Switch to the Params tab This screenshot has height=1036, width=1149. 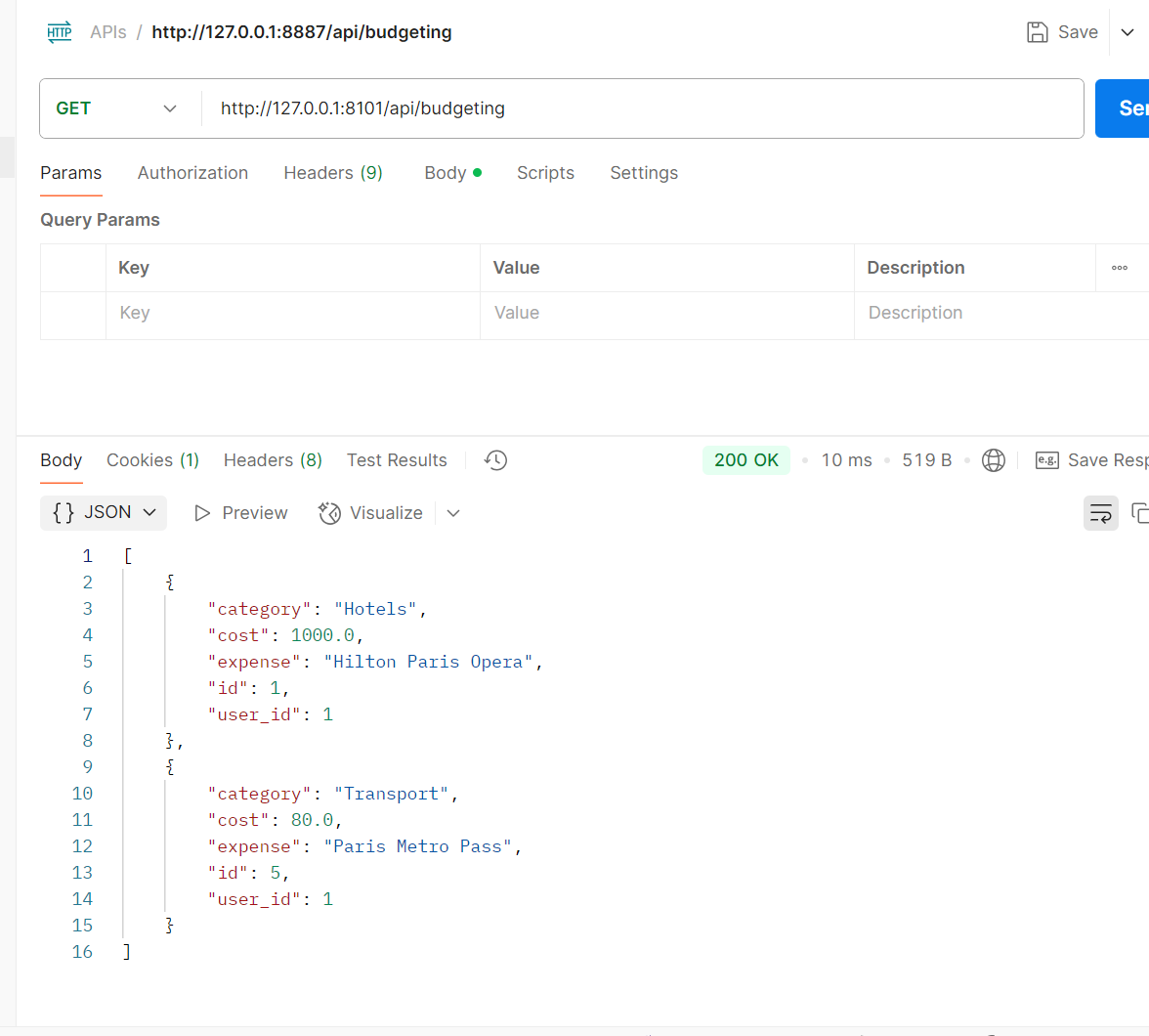point(71,173)
